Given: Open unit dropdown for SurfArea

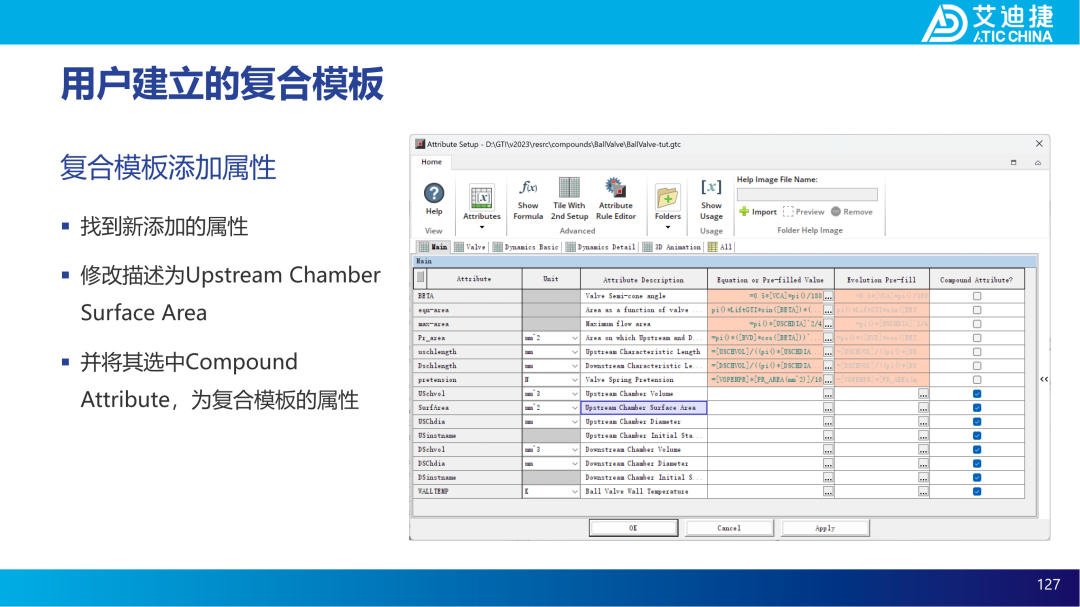Looking at the screenshot, I should [x=574, y=408].
